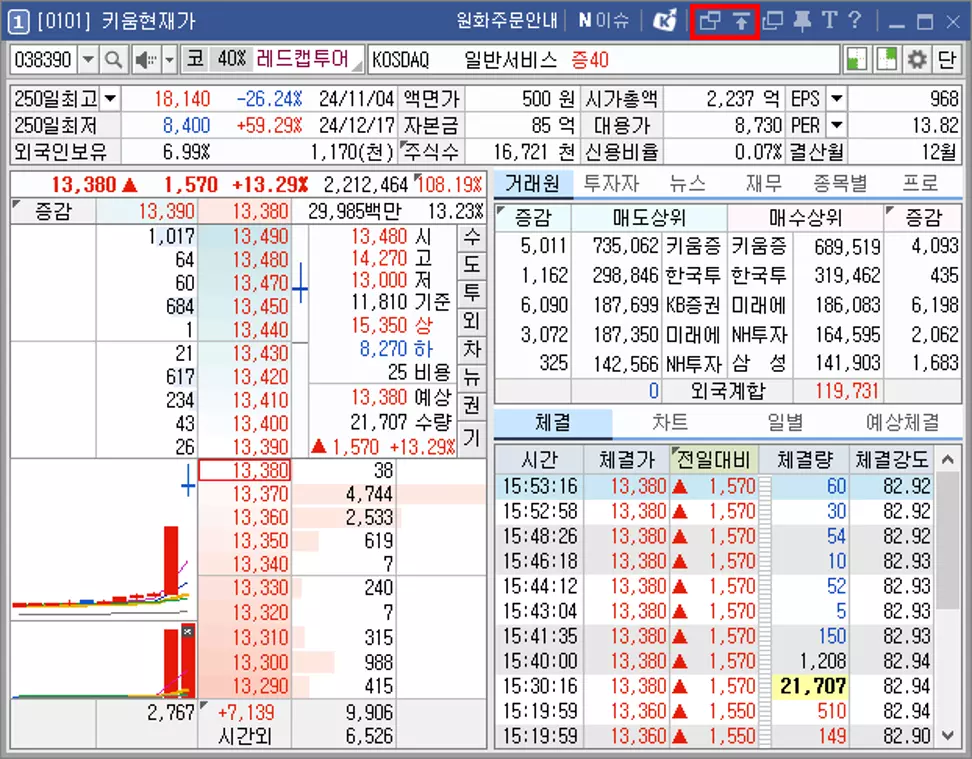Click the 증감 header in order book
Screen dimensions: 972x759
53,211
